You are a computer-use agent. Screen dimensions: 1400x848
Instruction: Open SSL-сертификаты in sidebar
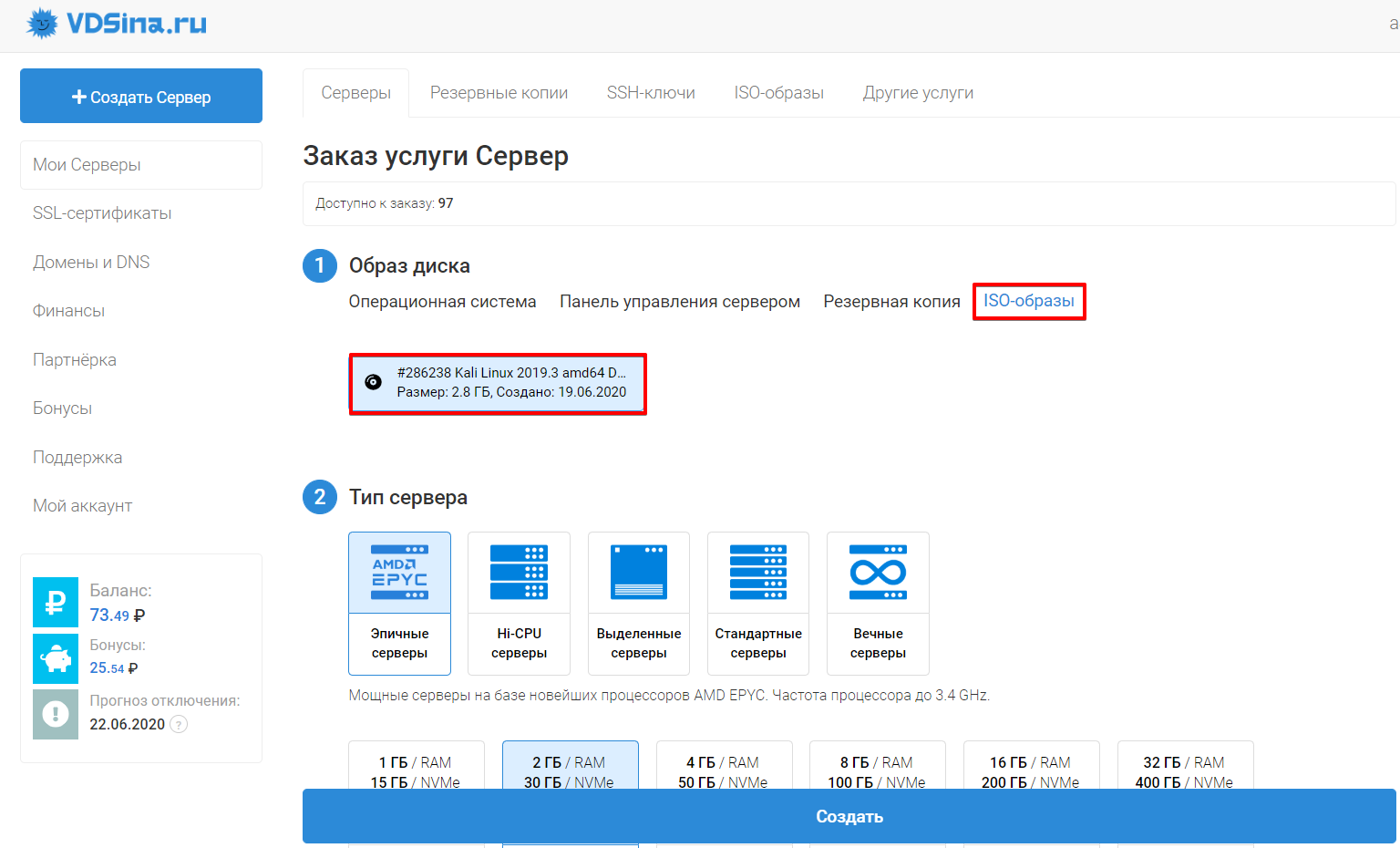(102, 213)
